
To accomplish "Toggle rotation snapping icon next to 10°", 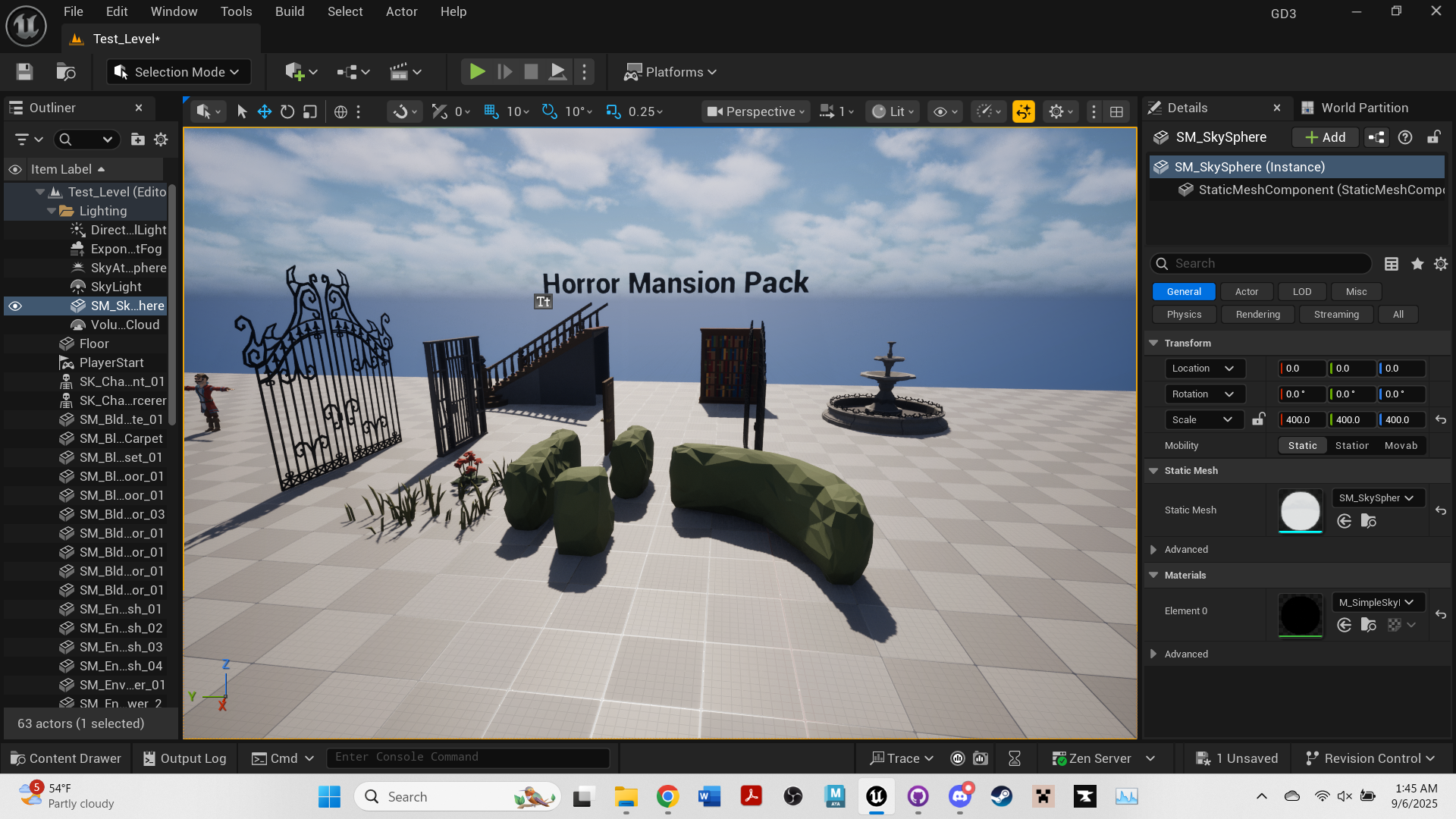I will pyautogui.click(x=550, y=111).
